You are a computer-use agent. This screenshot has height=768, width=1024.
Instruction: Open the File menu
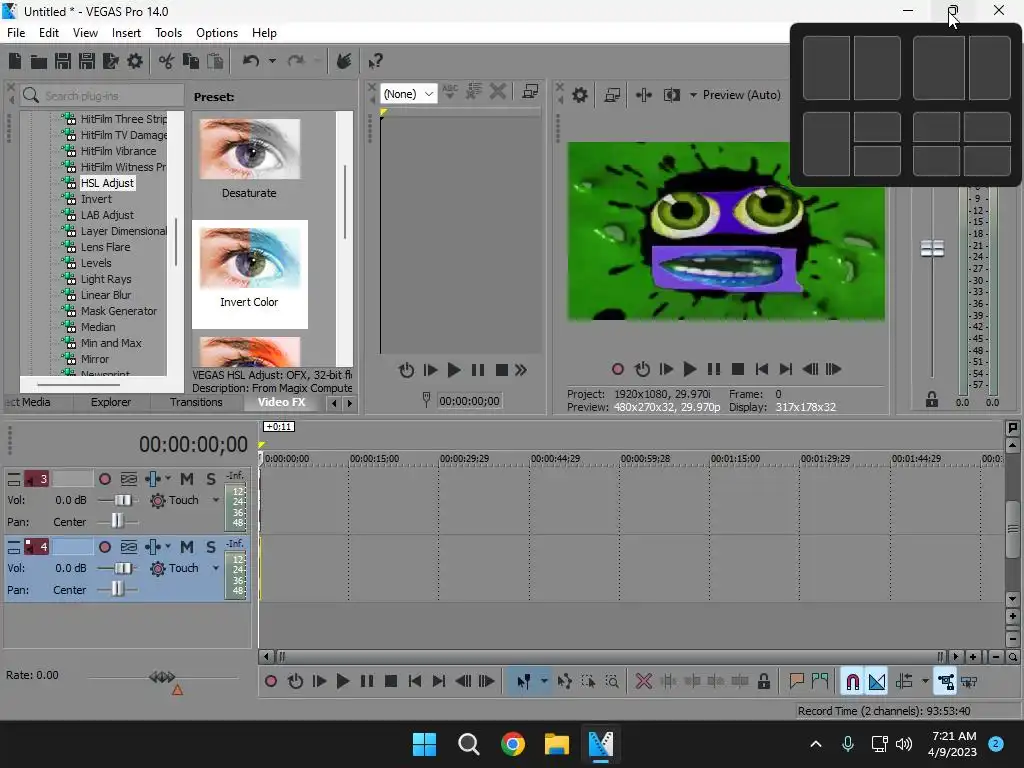(16, 33)
